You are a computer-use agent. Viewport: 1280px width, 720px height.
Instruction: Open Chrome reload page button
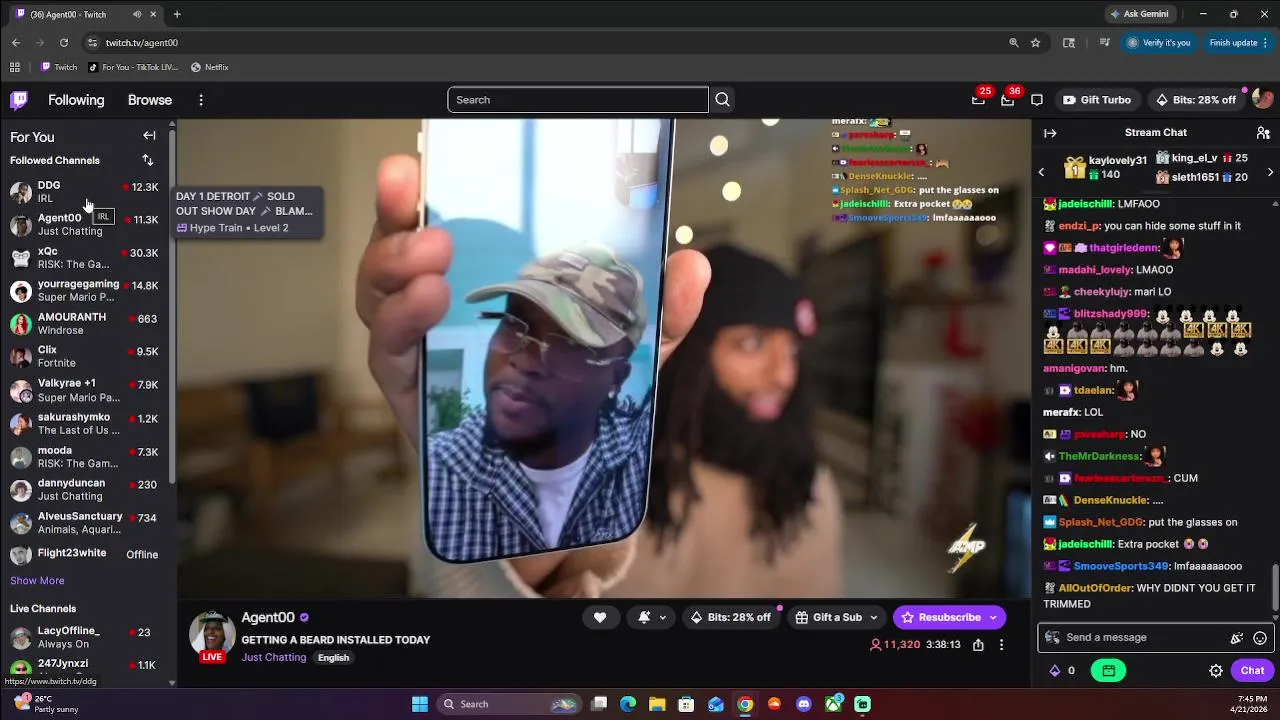(64, 43)
